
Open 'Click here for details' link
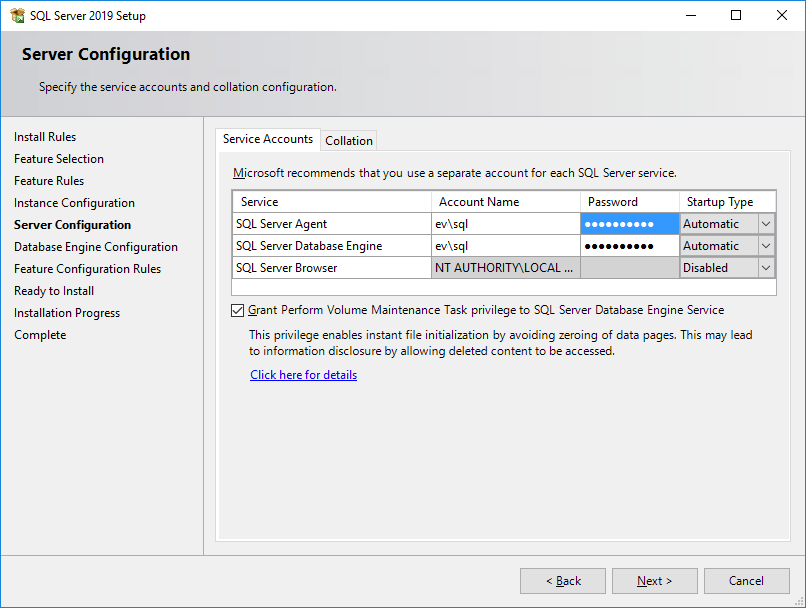303,374
